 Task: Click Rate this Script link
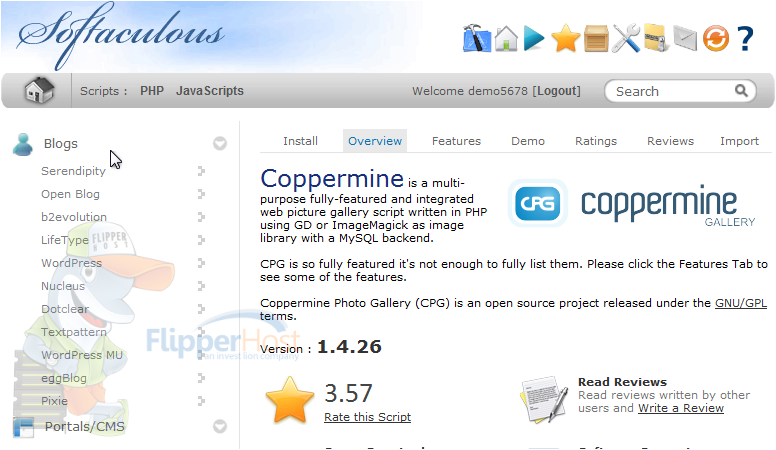pyautogui.click(x=368, y=417)
